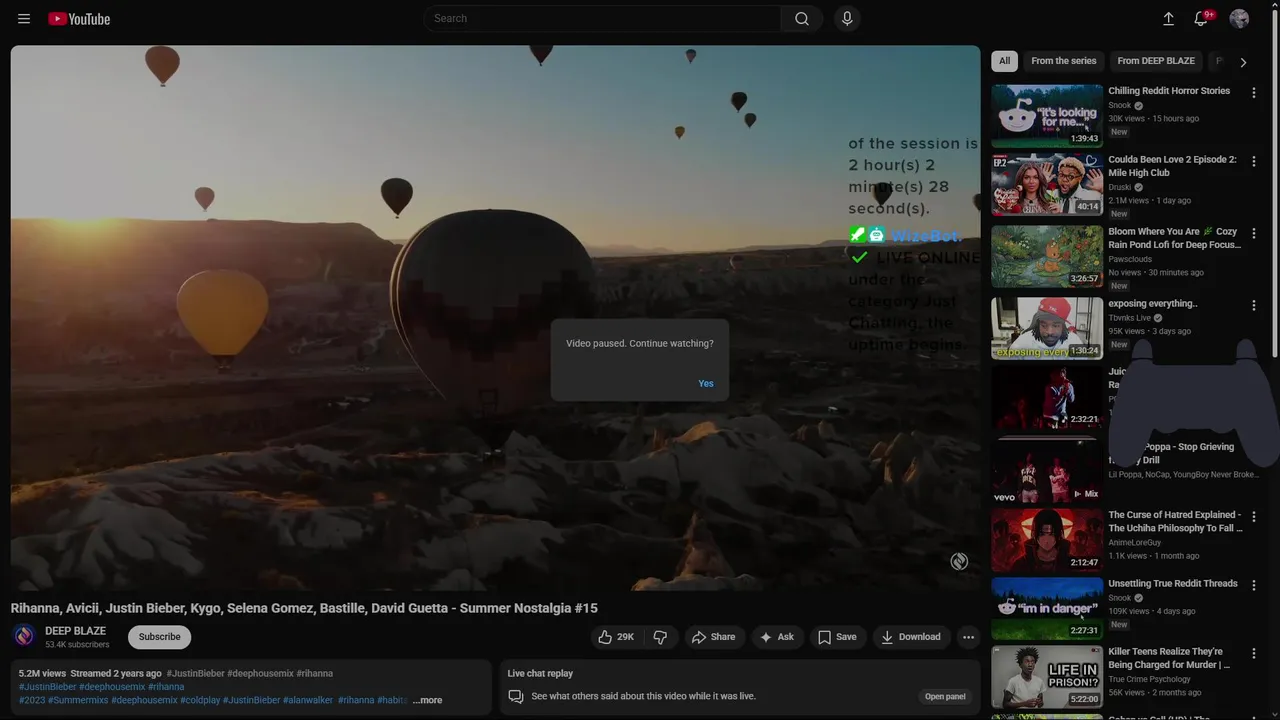Viewport: 1280px width, 720px height.
Task: Open account avatar menu
Action: [1239, 19]
